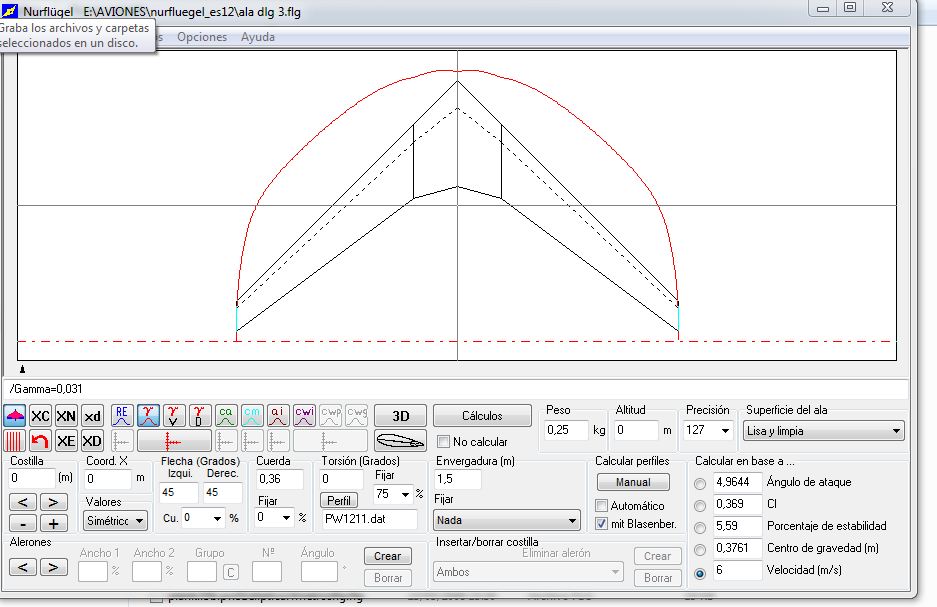Toggle the cm moment coefficient curve icon
Image resolution: width=937 pixels, height=607 pixels.
point(252,416)
